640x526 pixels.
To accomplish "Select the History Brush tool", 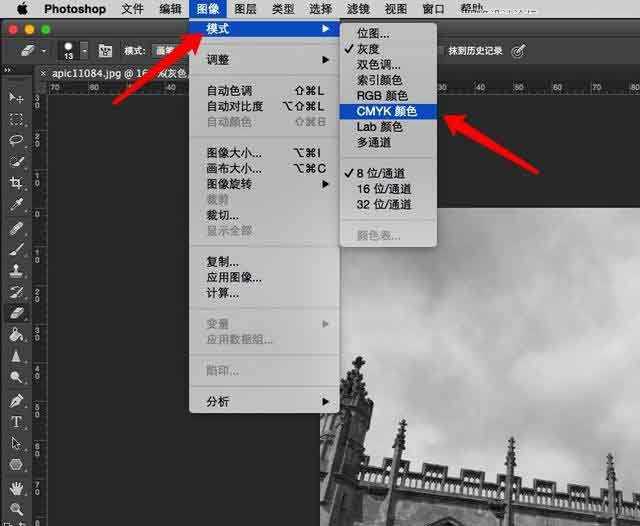I will [16, 291].
